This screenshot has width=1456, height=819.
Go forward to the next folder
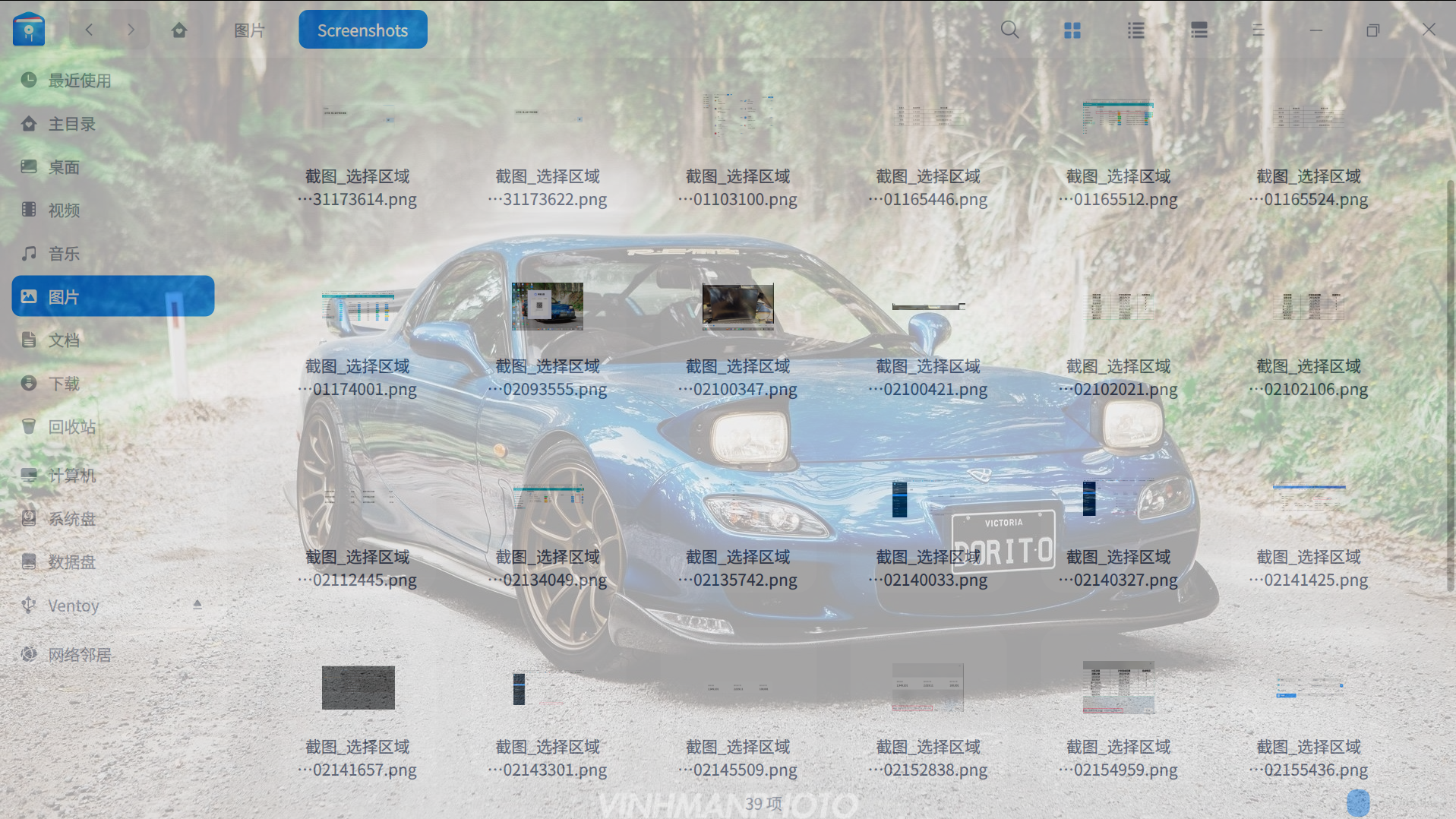131,30
